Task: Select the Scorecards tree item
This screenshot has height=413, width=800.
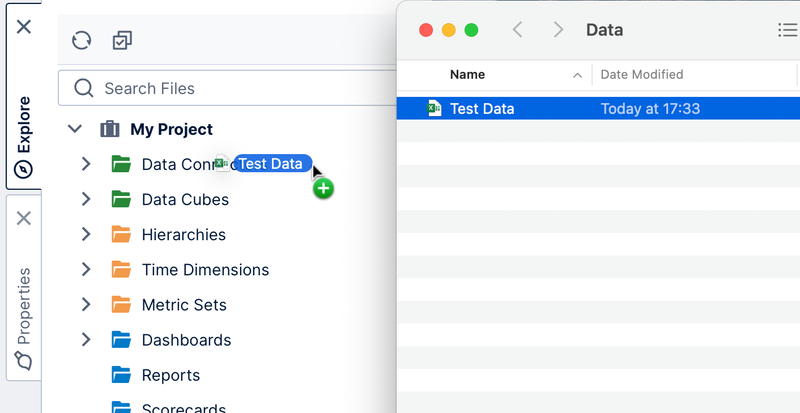Action: [184, 407]
